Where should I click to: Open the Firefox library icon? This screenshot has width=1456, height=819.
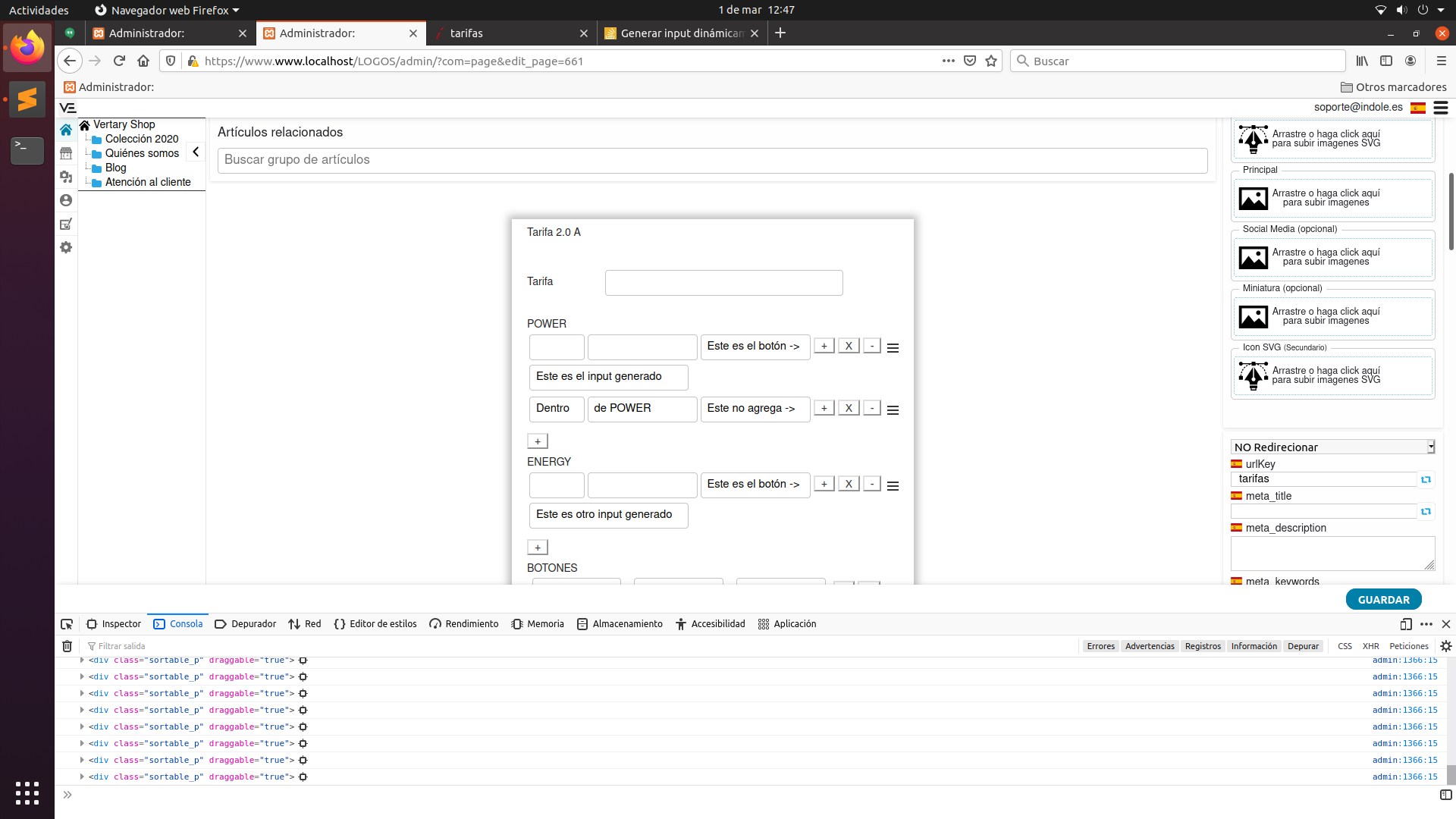click(x=1362, y=61)
